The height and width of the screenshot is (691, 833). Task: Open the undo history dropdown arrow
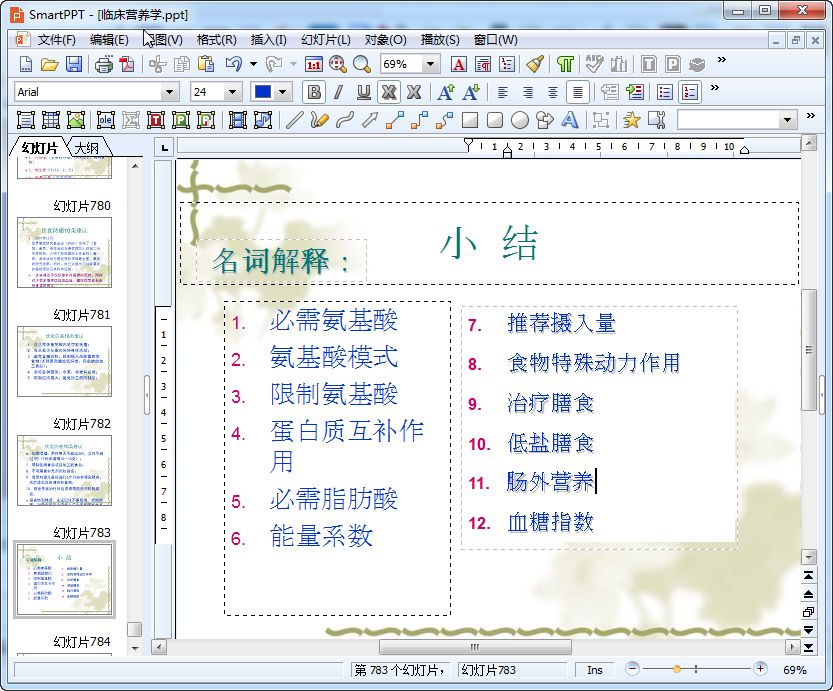[253, 64]
